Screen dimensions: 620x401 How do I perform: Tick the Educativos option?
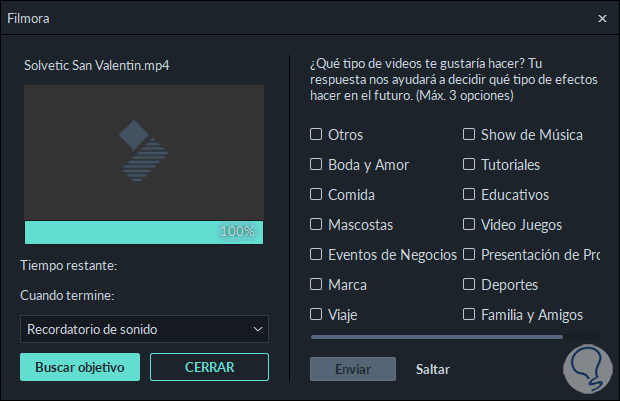(469, 194)
